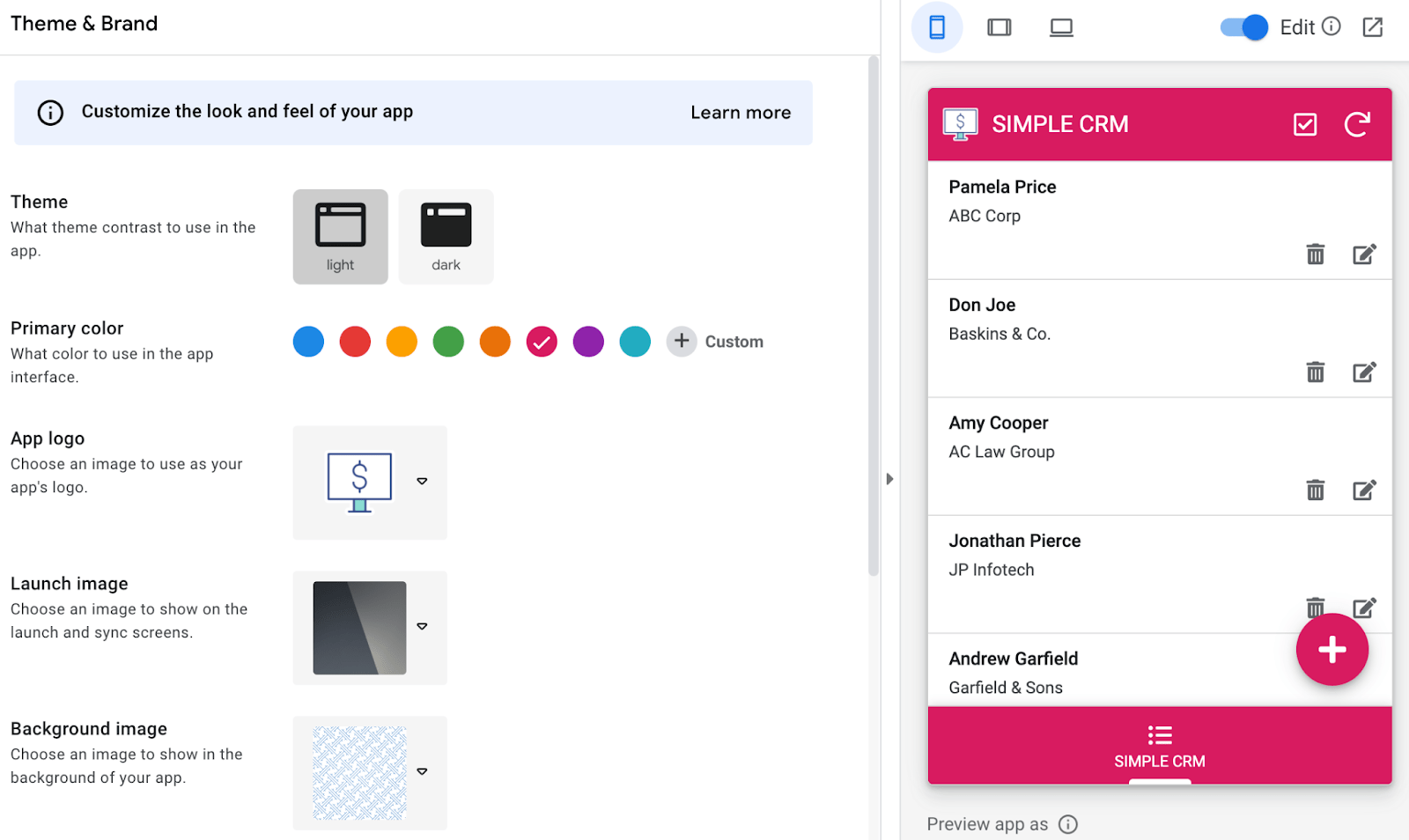This screenshot has height=840, width=1409.
Task: Click the checkbox icon in CRM header
Action: (x=1305, y=124)
